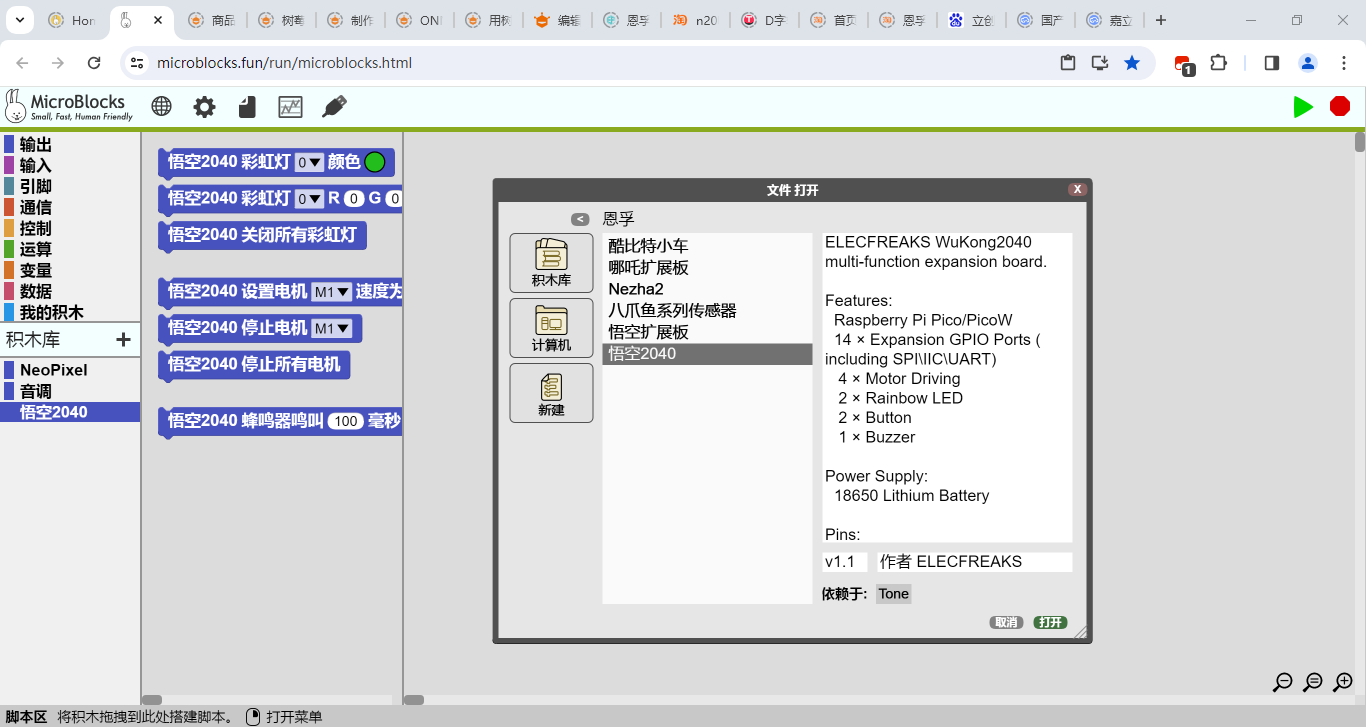Click the browser address bar URL
The image size is (1366, 727).
(x=284, y=63)
